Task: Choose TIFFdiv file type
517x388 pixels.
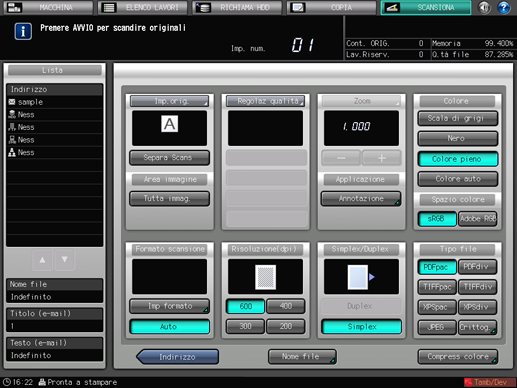Action: [478, 287]
